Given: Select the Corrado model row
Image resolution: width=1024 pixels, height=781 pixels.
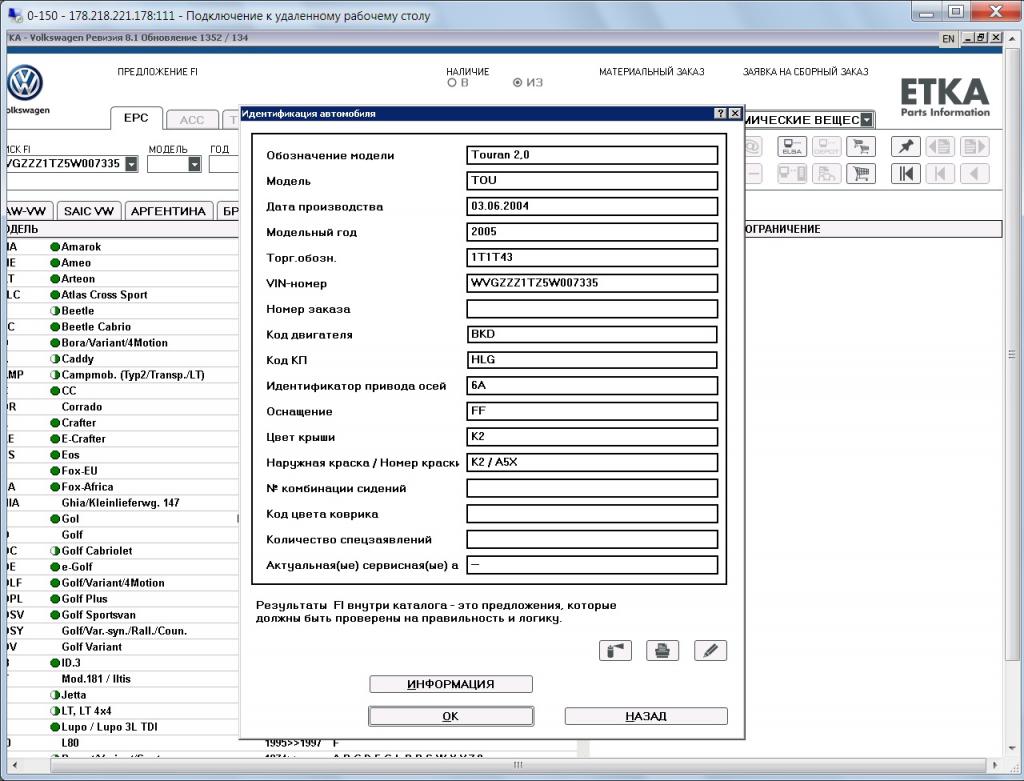Looking at the screenshot, I should tap(123, 407).
